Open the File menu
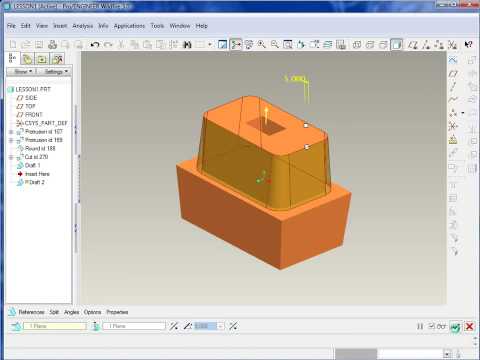This screenshot has height=360, width=480. pos(11,26)
